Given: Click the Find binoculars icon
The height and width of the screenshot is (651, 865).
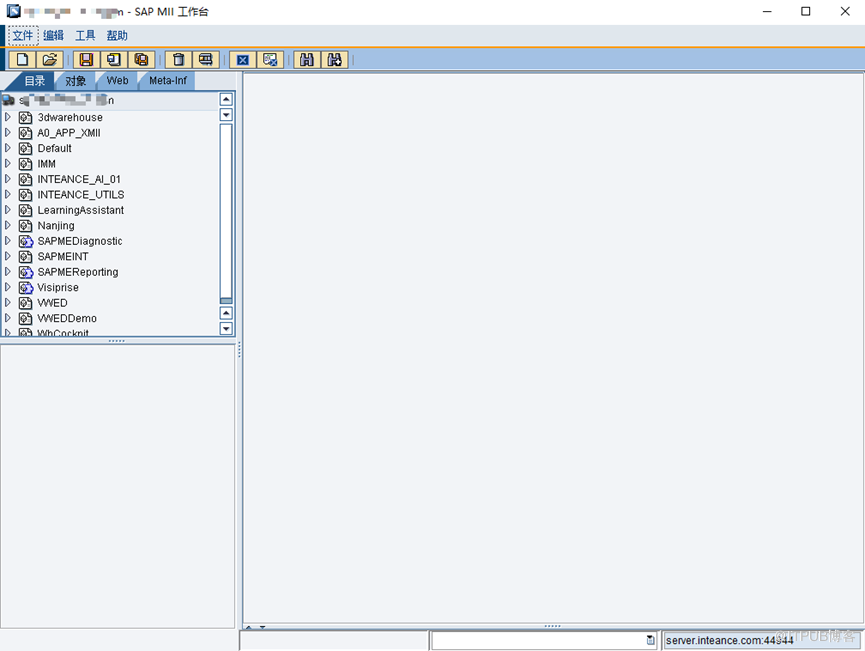Looking at the screenshot, I should [x=307, y=60].
